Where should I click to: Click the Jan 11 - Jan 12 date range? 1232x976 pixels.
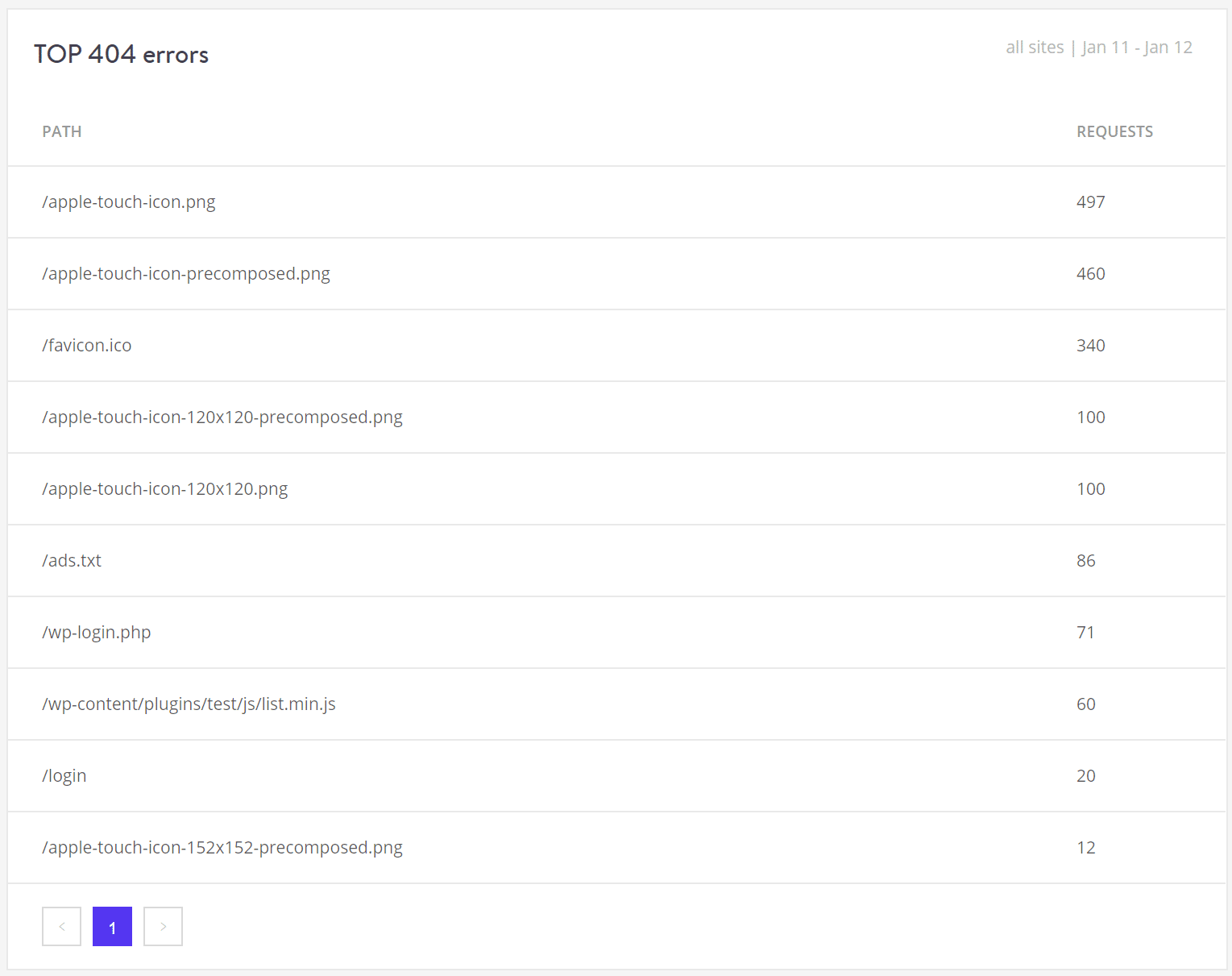coord(1137,47)
